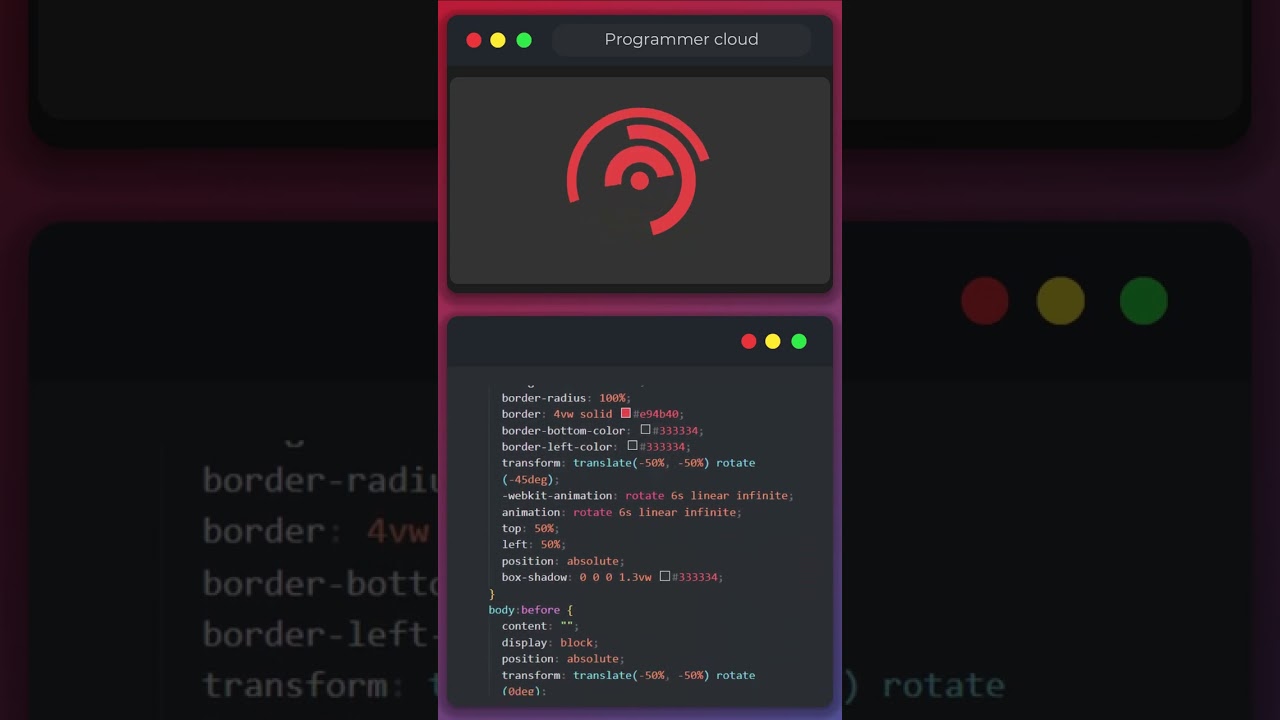Click the red close dot in Programmer cloud window
The height and width of the screenshot is (720, 1280).
pyautogui.click(x=474, y=40)
